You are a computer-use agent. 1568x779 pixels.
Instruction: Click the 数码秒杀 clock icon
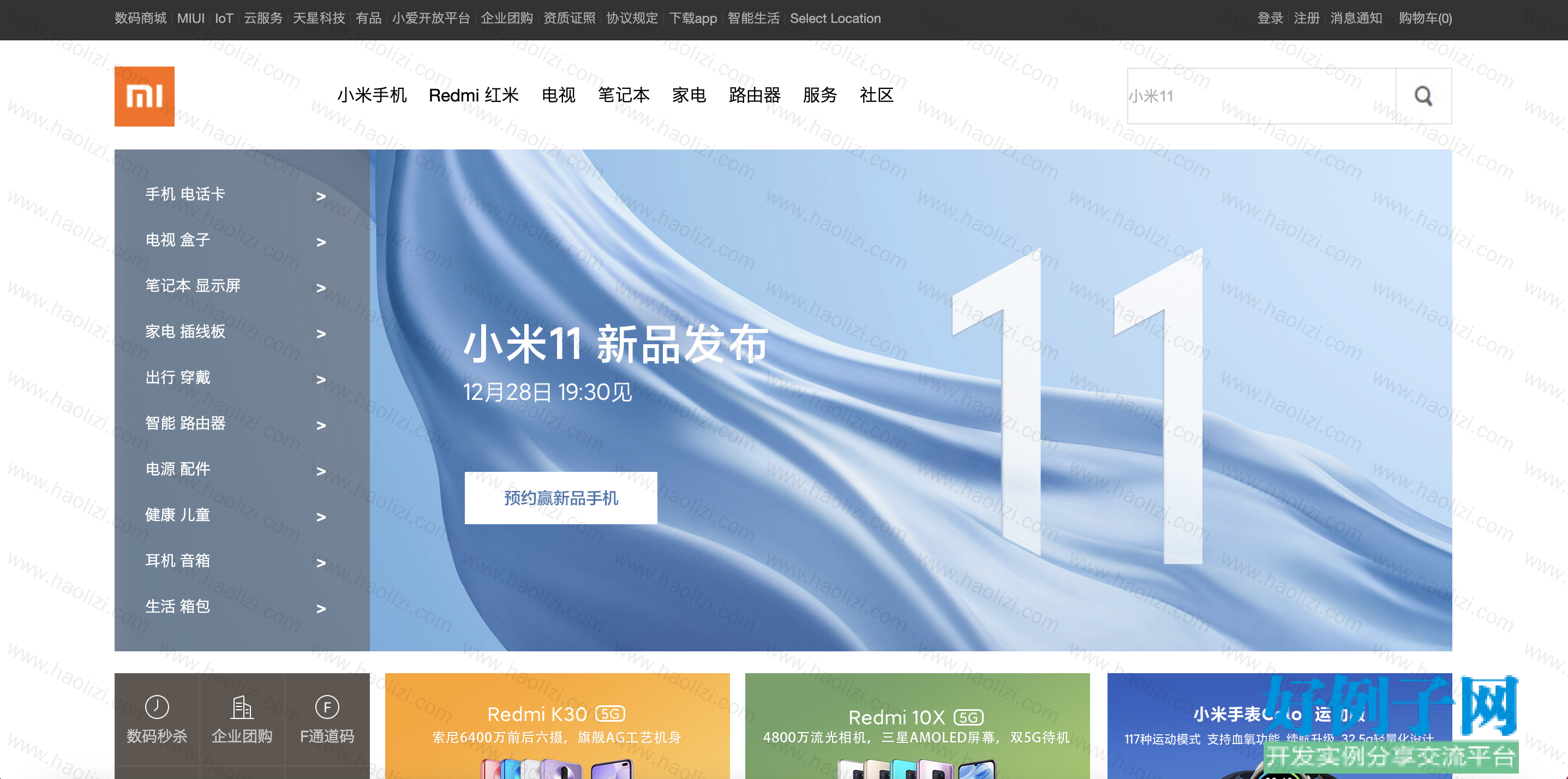coord(157,706)
